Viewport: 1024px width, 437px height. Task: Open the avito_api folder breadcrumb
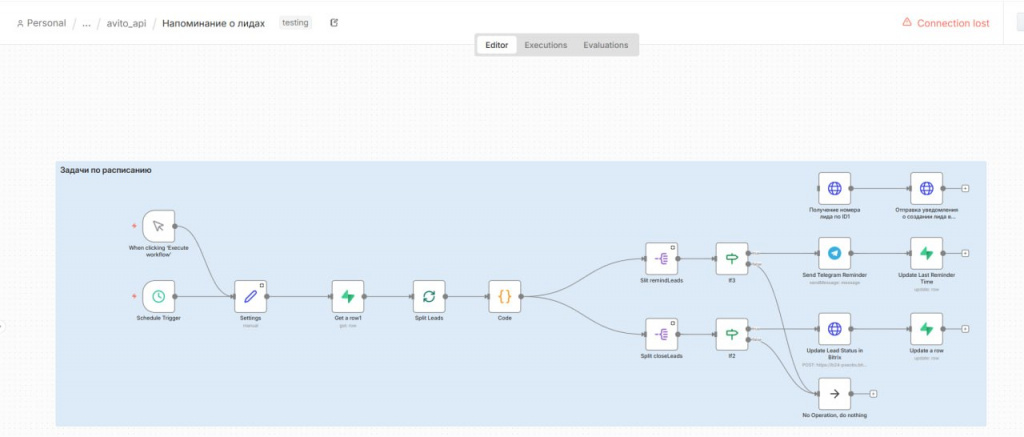[126, 24]
